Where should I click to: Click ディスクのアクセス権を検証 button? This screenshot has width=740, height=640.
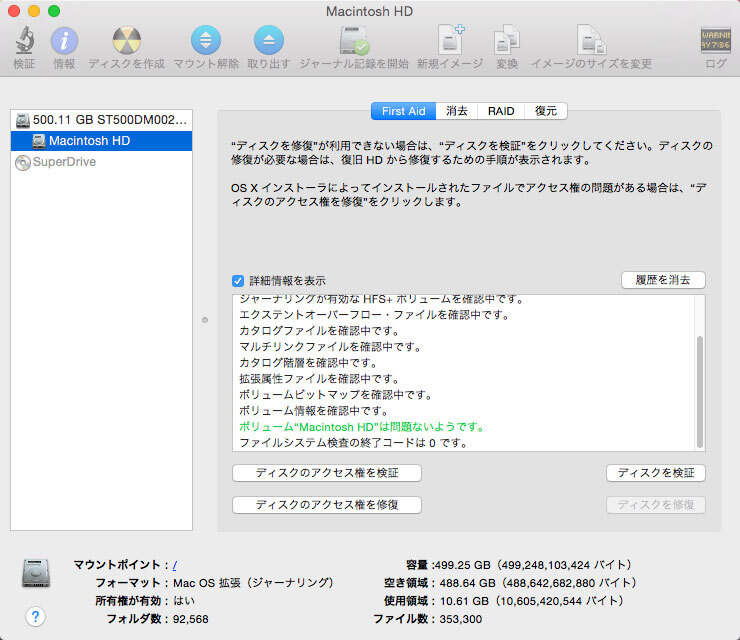[327, 473]
